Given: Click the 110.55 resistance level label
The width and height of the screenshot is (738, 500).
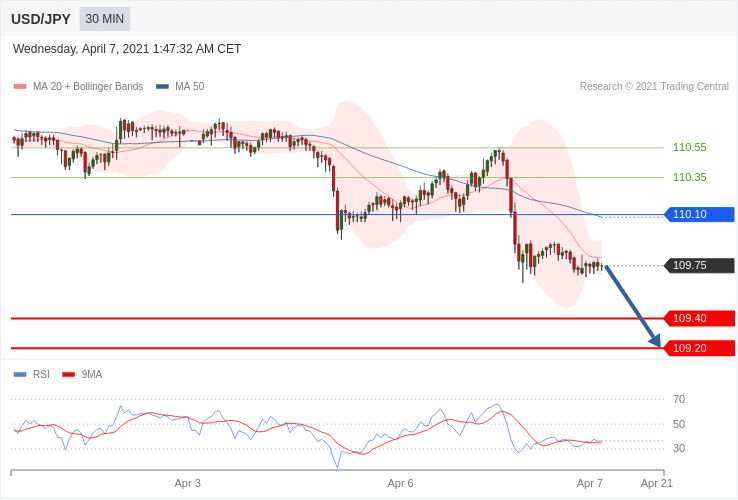Looking at the screenshot, I should 690,147.
